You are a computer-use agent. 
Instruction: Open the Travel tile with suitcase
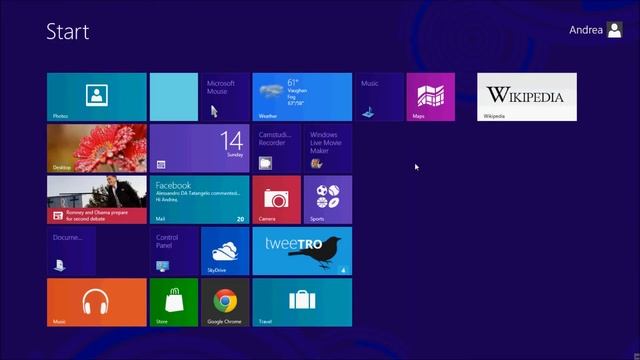[302, 302]
